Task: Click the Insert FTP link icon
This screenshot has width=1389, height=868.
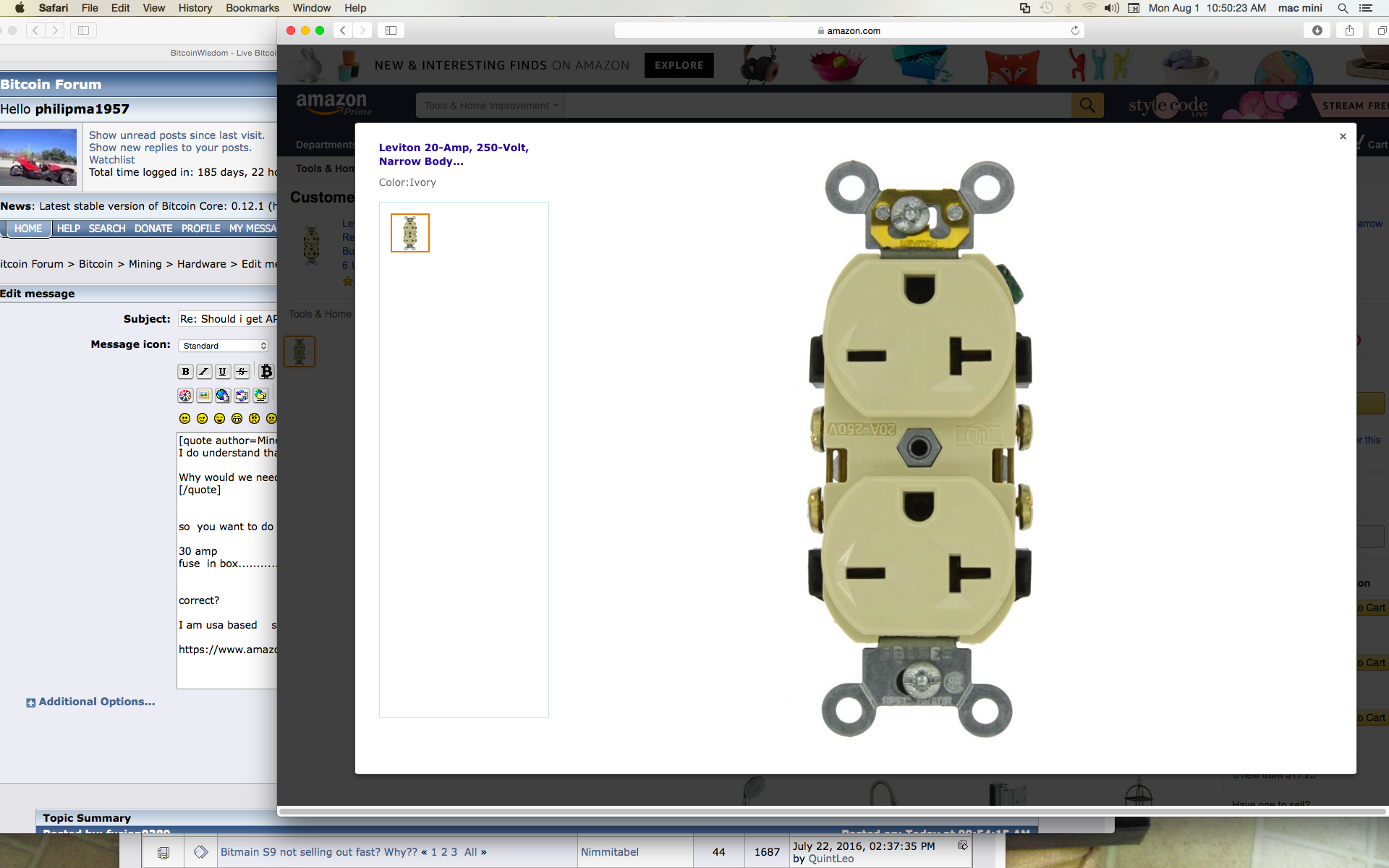Action: coord(260,396)
